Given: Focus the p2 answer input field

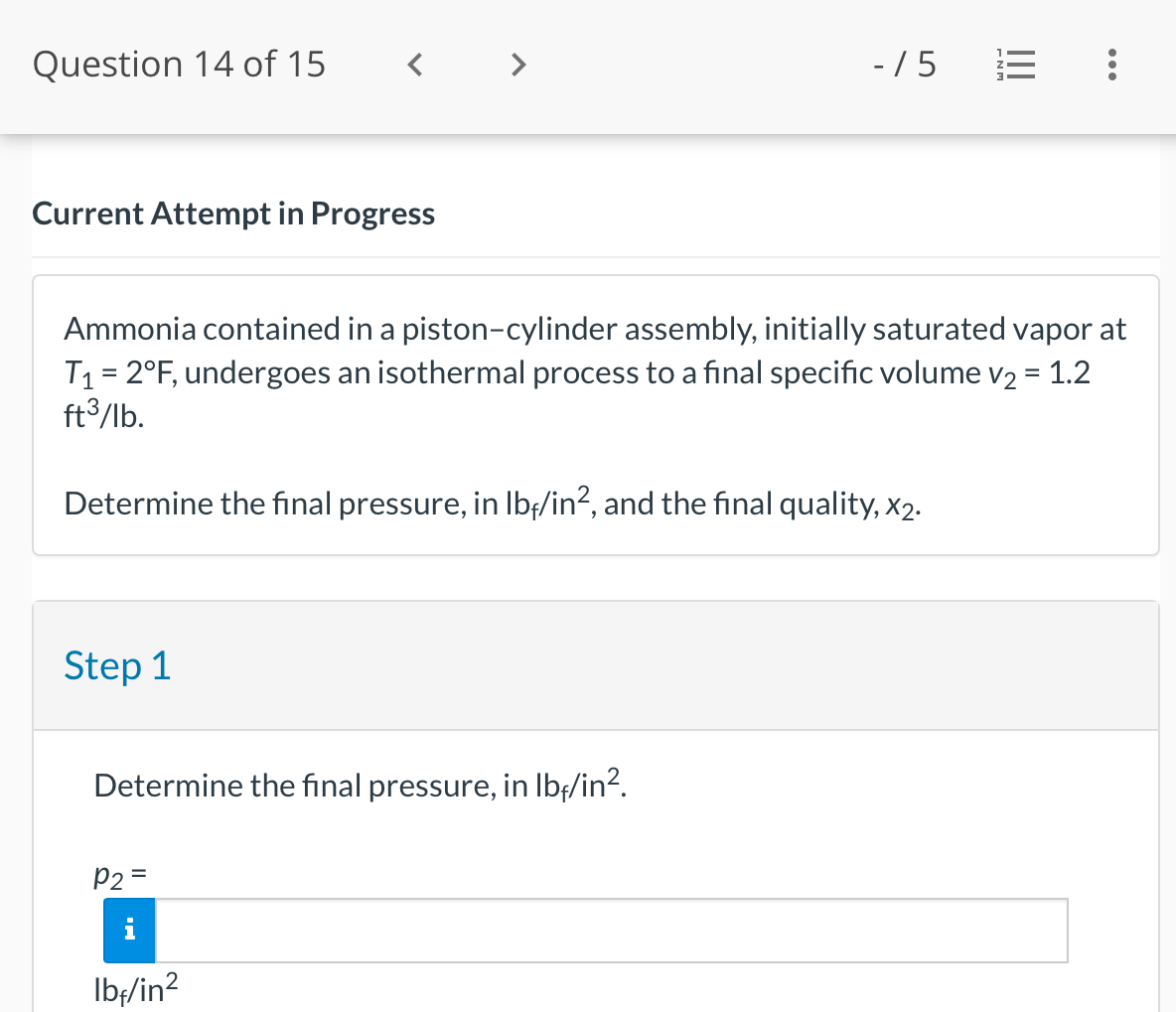Looking at the screenshot, I should click(611, 931).
